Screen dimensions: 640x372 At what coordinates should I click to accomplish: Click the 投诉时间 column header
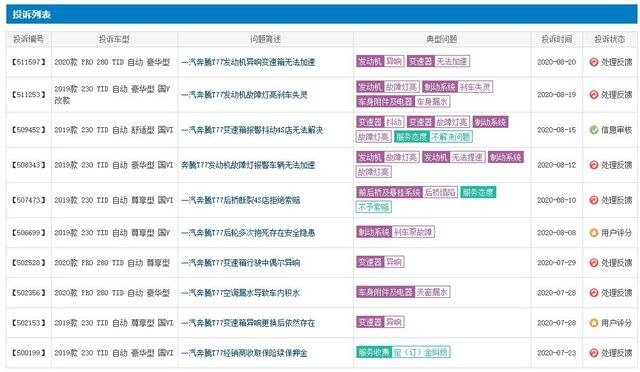(556, 39)
